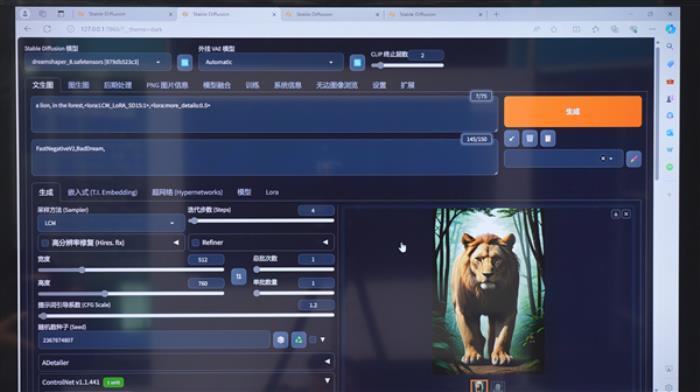Open the browser settings and more menu

click(653, 29)
